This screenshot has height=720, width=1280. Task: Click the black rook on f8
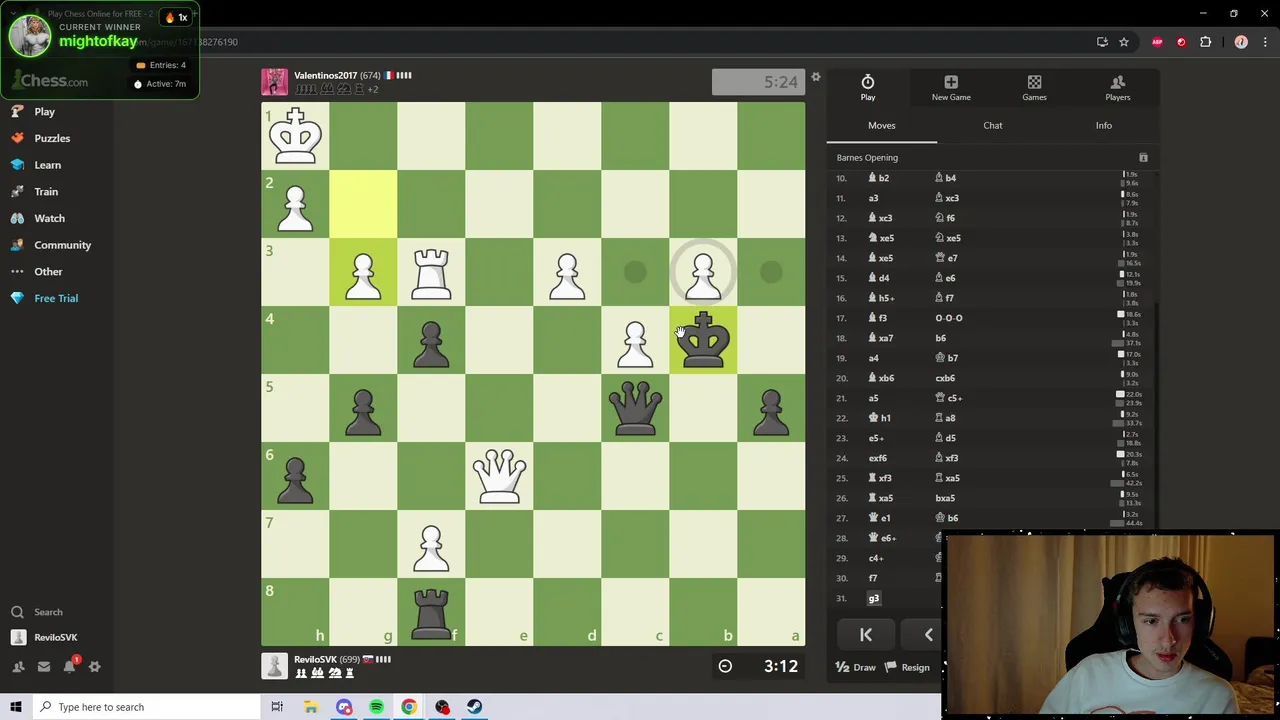tap(431, 612)
